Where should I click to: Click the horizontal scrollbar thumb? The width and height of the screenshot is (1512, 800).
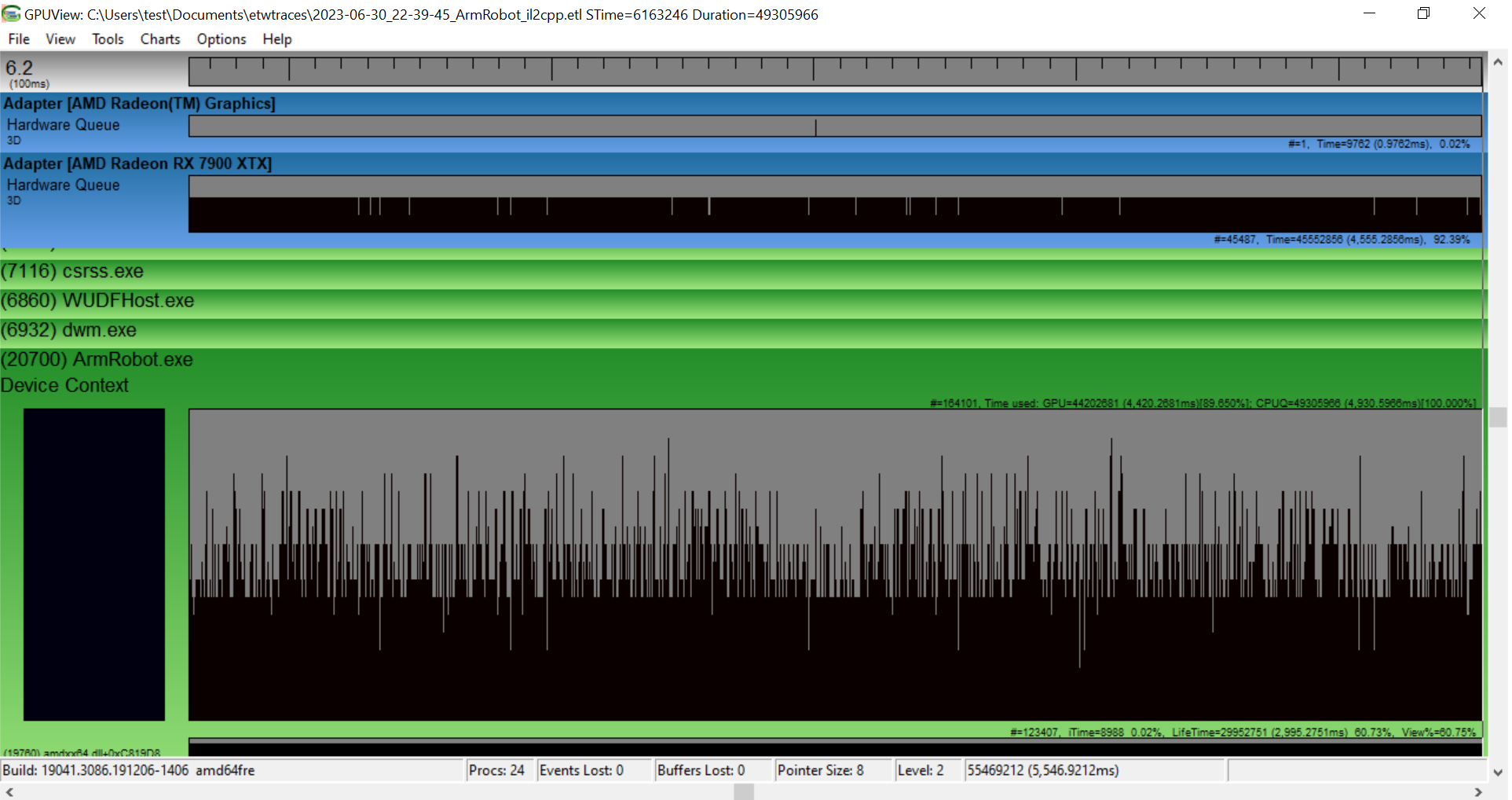pos(744,792)
